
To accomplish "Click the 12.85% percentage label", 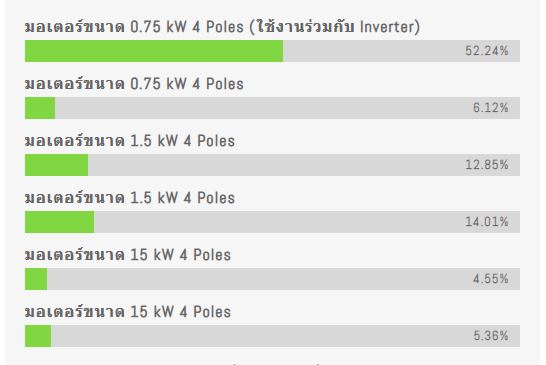I will tap(486, 165).
